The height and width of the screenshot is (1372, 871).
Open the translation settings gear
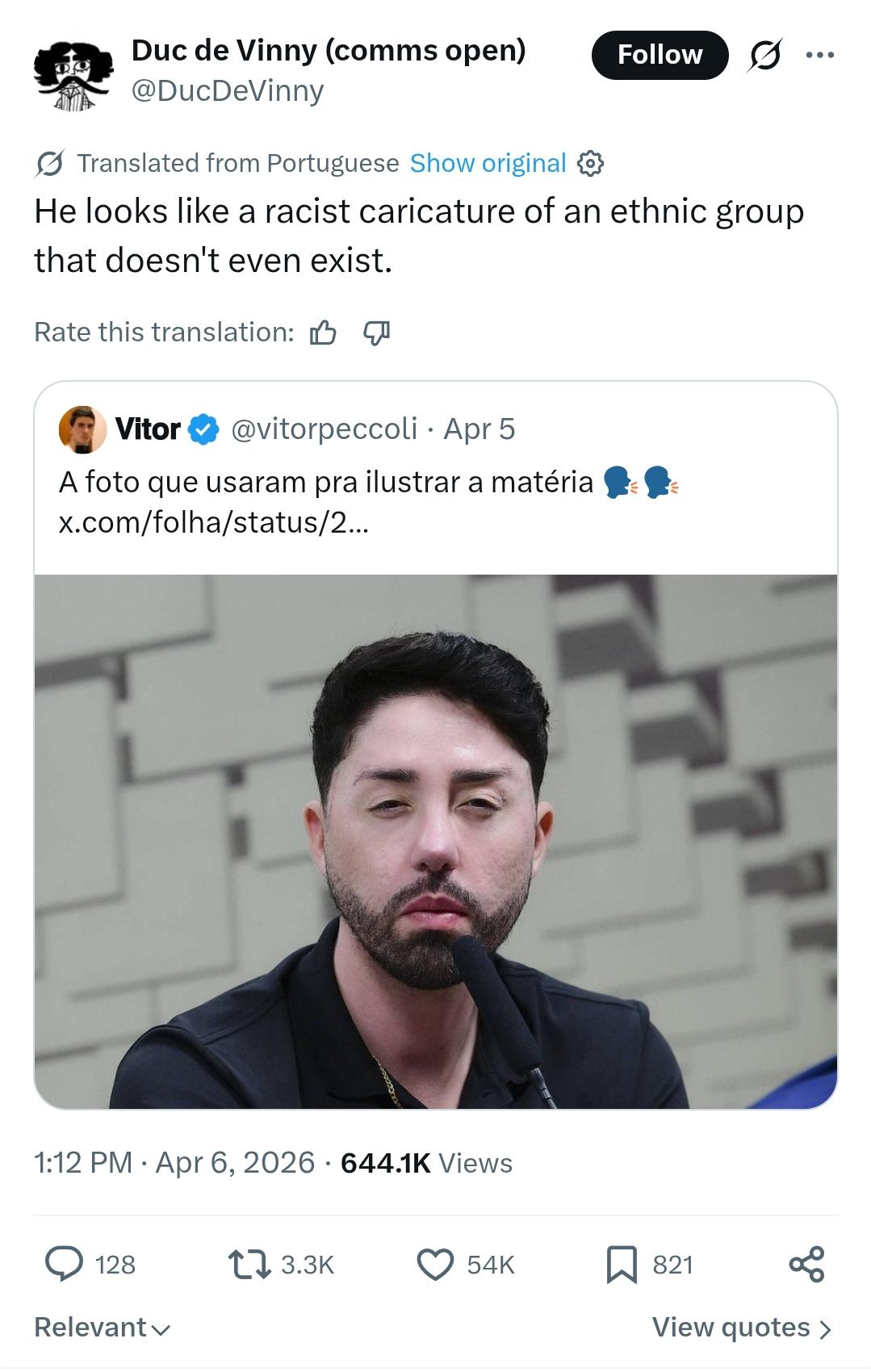pos(592,163)
